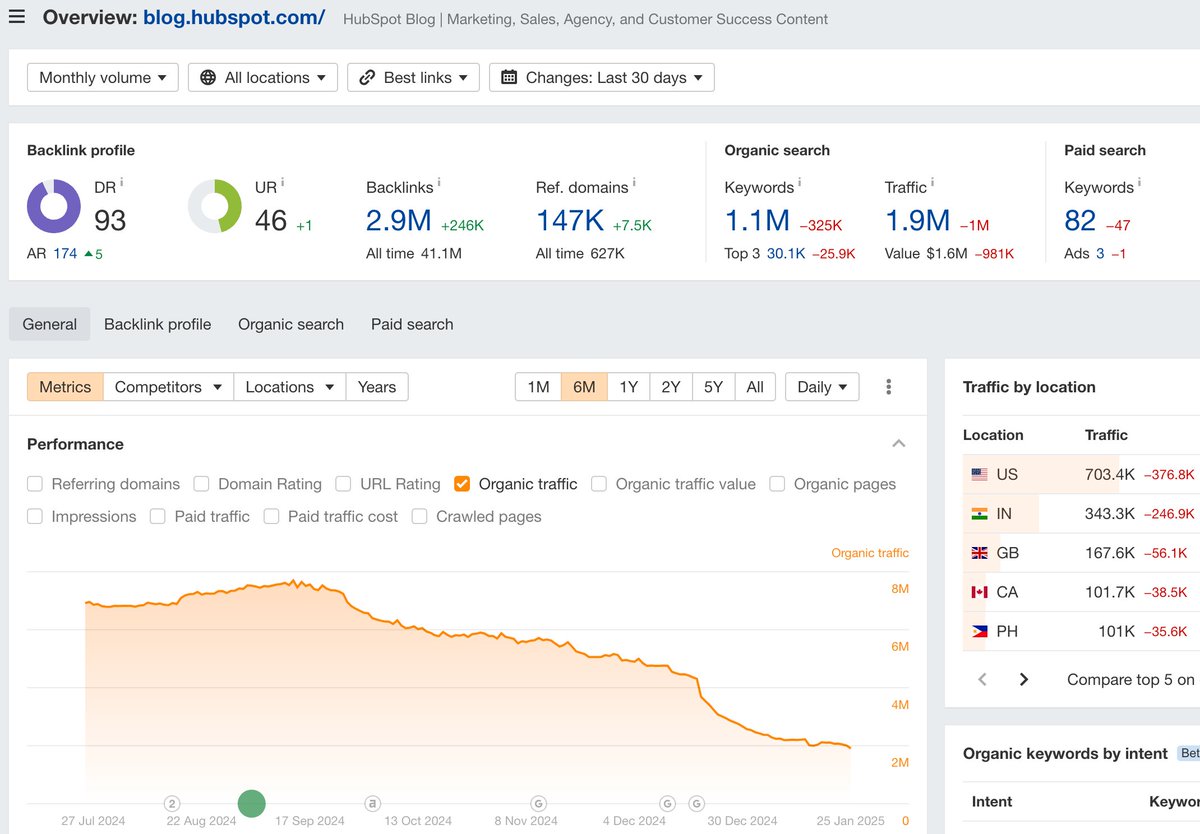The width and height of the screenshot is (1200, 834).
Task: Enable the Organic traffic value checkbox
Action: 599,484
